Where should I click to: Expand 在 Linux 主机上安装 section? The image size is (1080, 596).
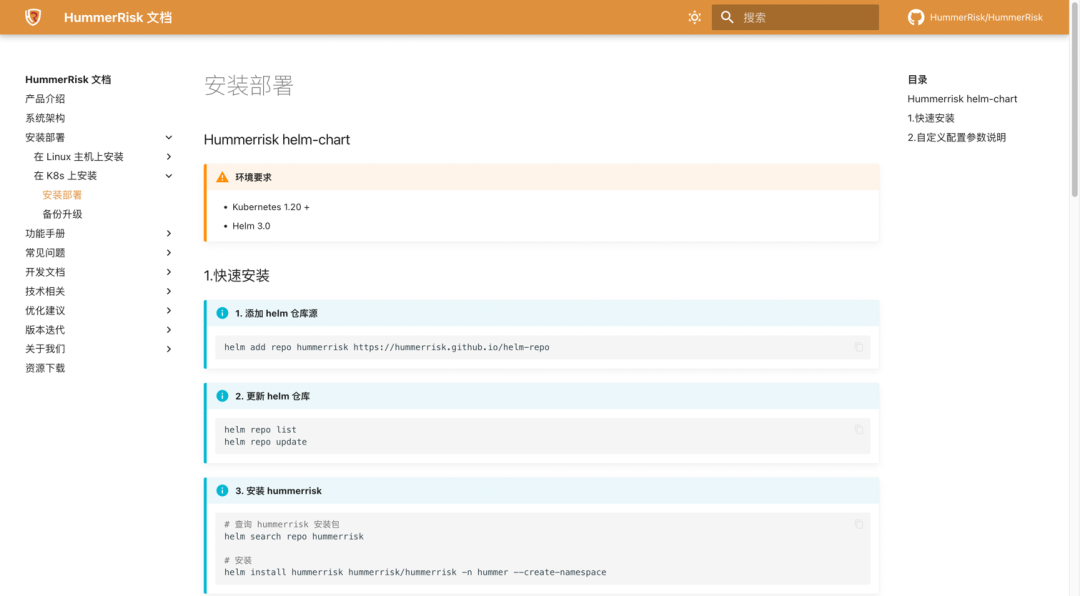tap(169, 156)
